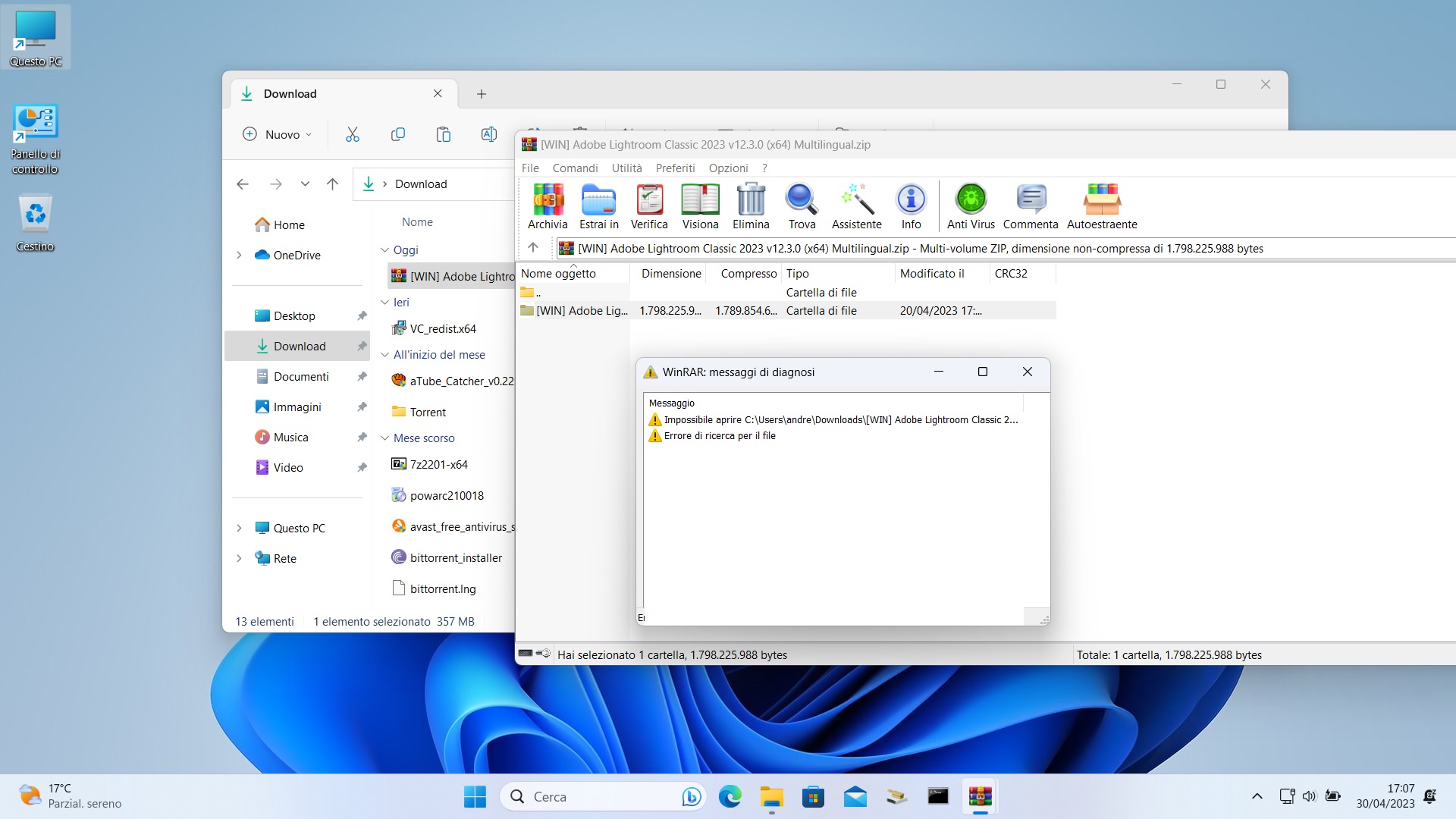Go up one folder level in WinRAR
1456x819 pixels.
(x=533, y=247)
